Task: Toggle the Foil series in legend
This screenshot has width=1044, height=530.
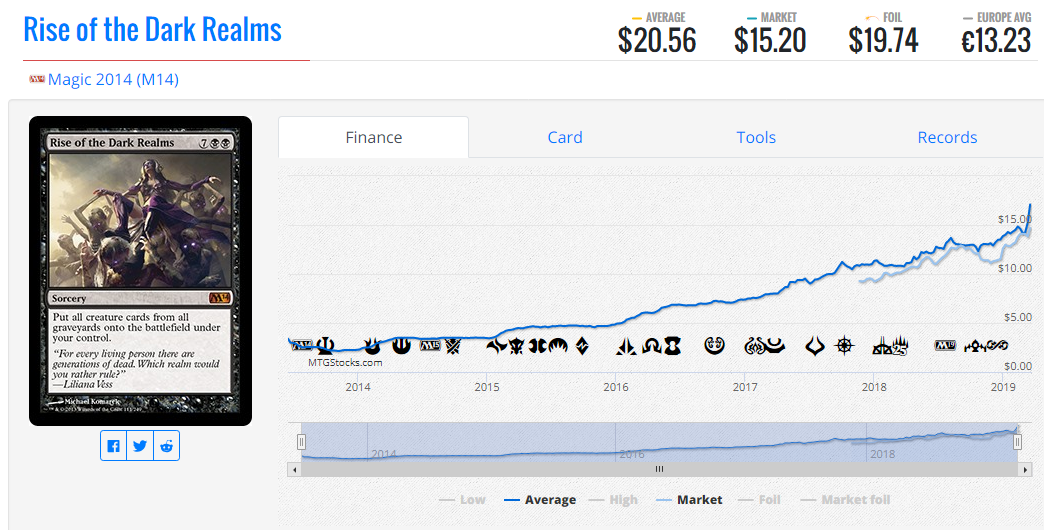Action: pyautogui.click(x=760, y=499)
